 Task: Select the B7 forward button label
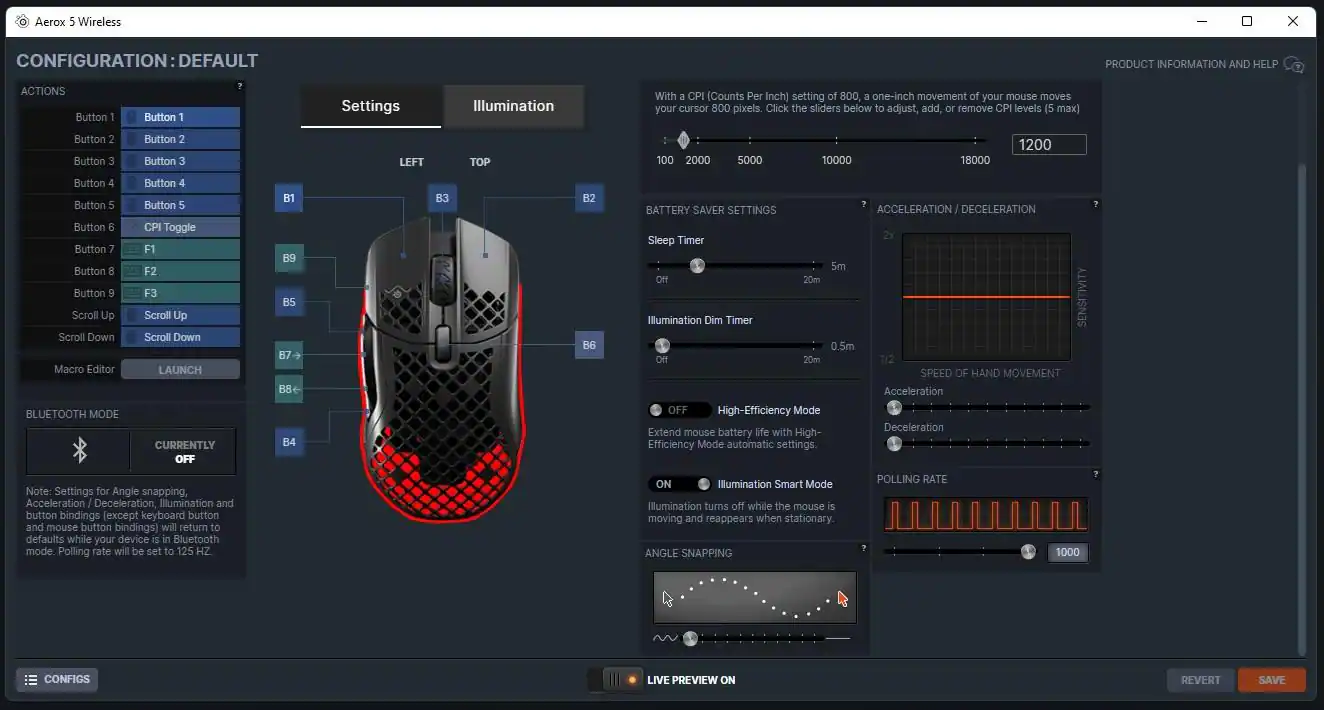coord(289,355)
